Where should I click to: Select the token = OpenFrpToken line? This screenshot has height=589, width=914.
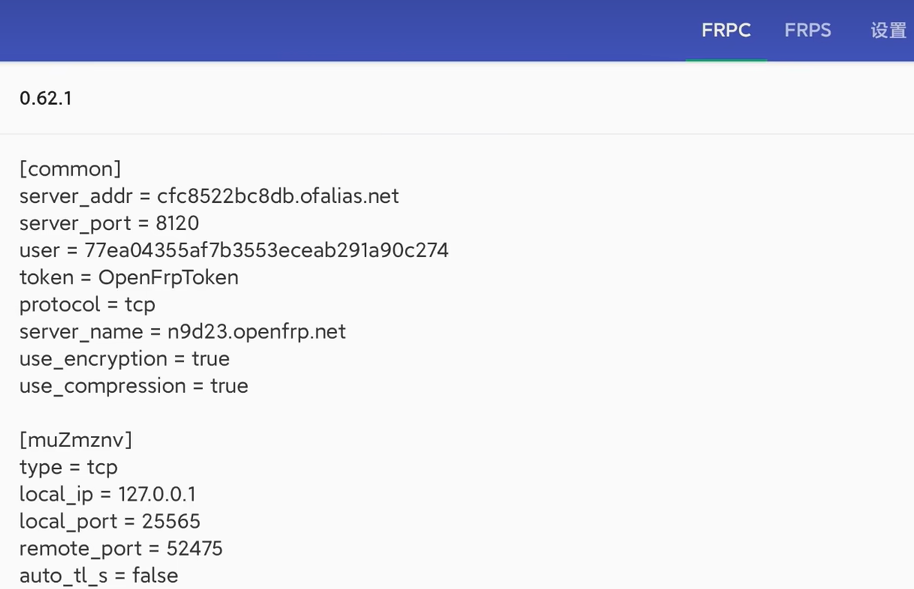(x=129, y=277)
